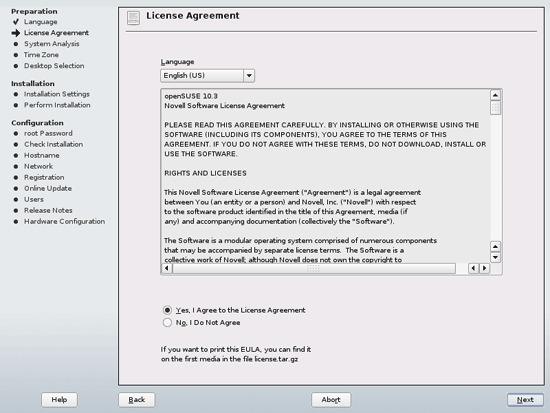Click the Desktop Selection step
Screen dimensions: 550x413
[54, 66]
